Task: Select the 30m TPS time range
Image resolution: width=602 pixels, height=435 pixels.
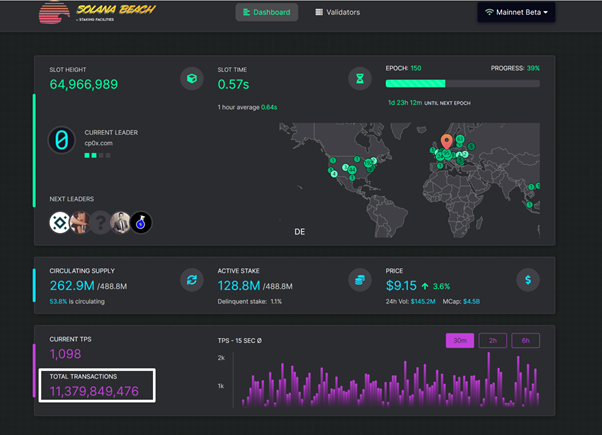Action: pos(460,340)
